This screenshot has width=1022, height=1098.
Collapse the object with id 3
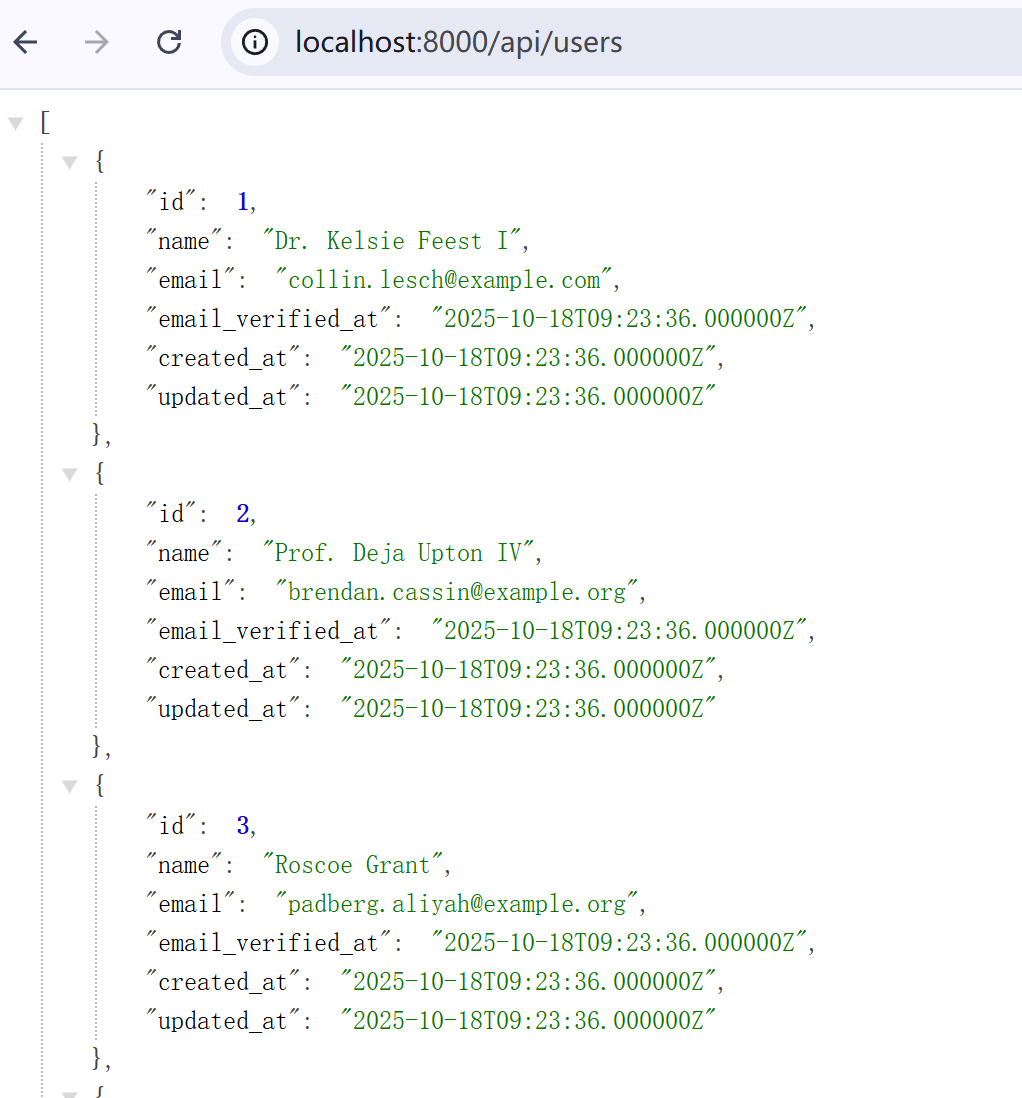pos(69,787)
